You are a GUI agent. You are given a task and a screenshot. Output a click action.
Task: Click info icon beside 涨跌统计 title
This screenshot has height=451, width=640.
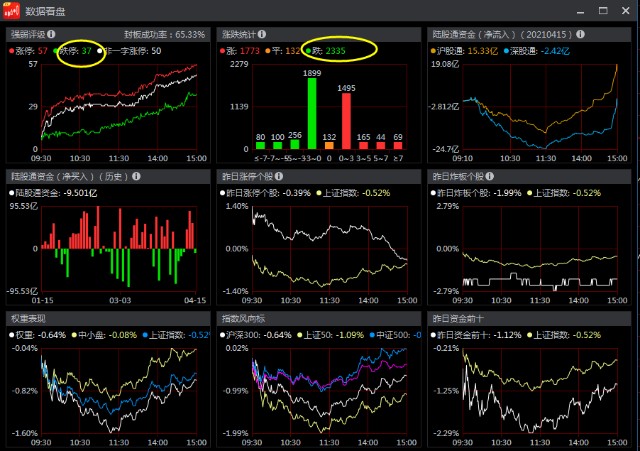[269, 34]
